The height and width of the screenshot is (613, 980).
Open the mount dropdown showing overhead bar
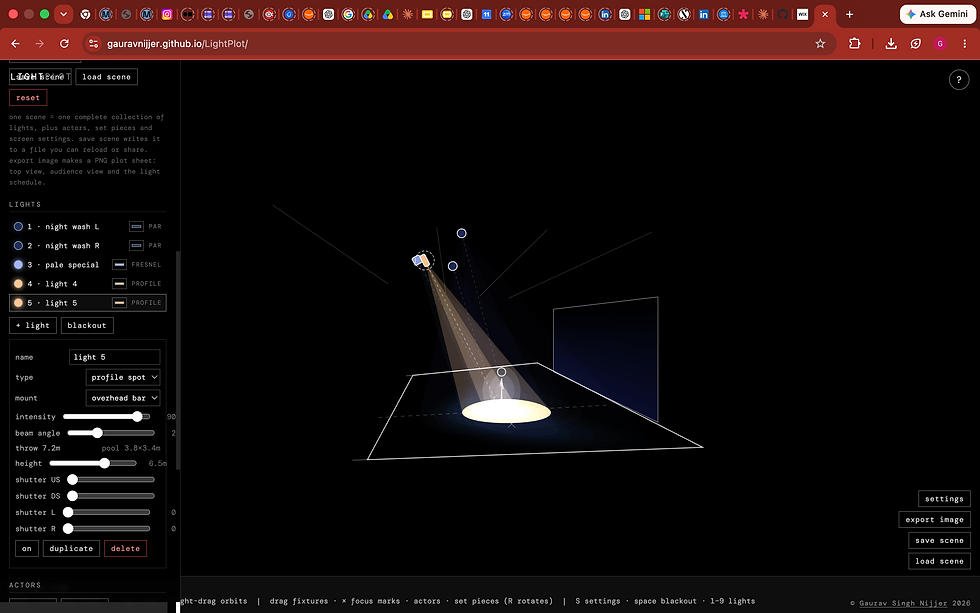pyautogui.click(x=123, y=398)
